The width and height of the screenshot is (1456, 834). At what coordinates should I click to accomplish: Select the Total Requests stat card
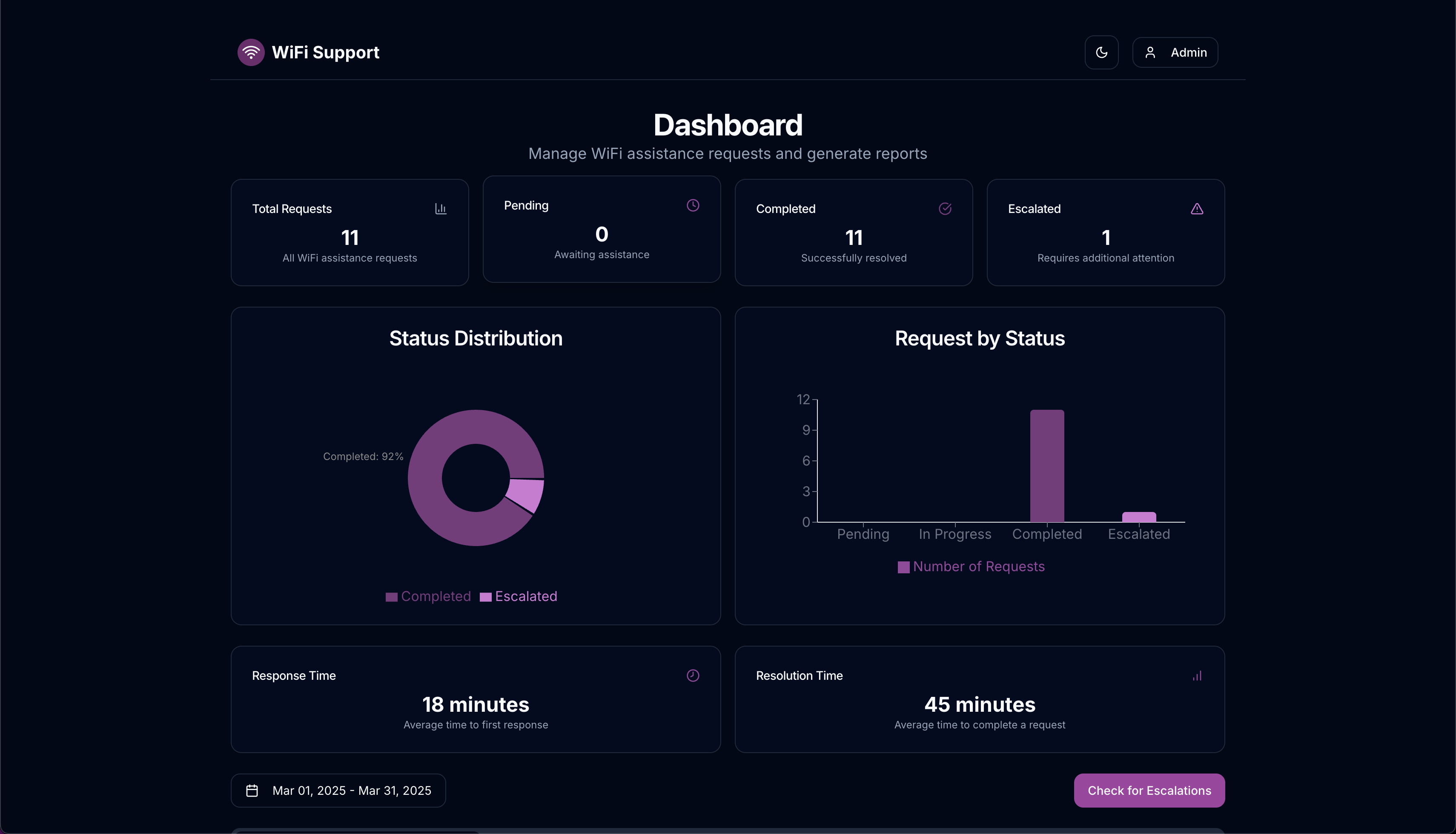tap(350, 233)
